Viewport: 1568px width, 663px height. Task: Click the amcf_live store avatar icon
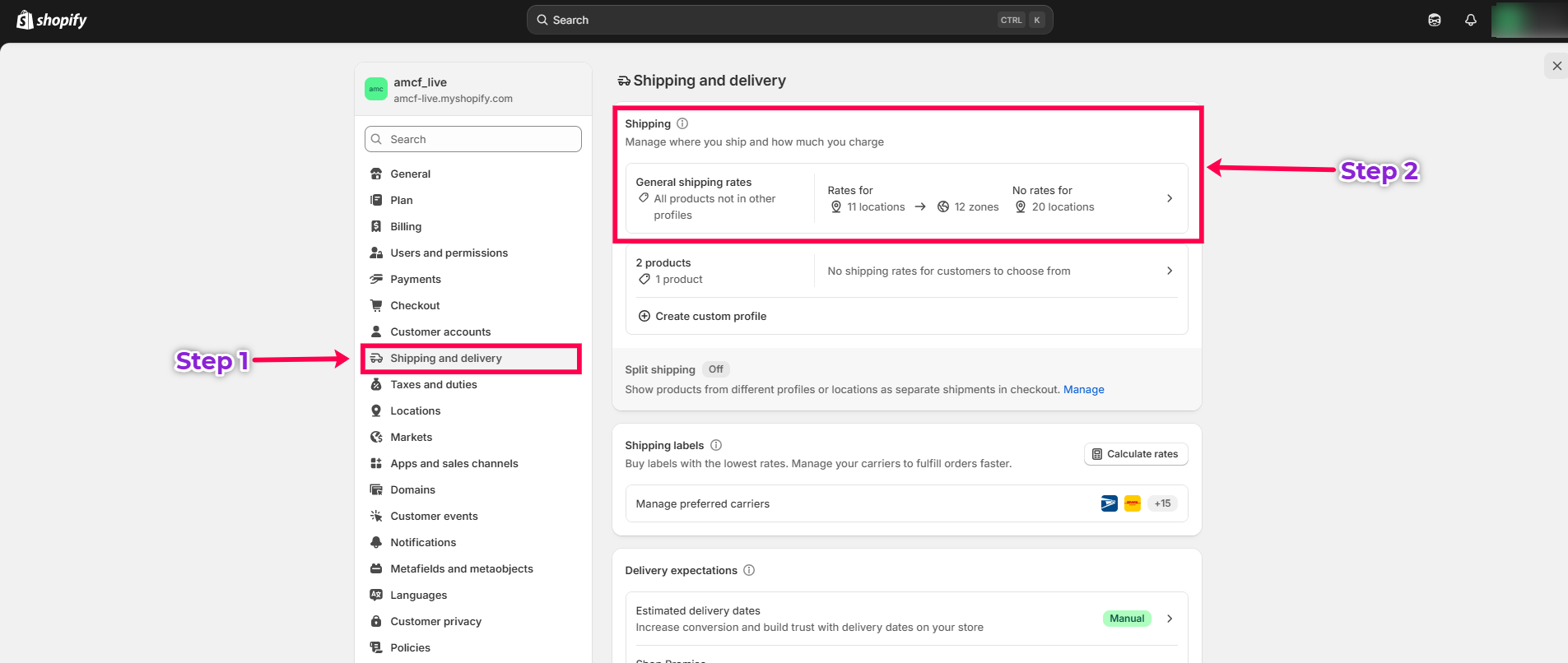(x=376, y=89)
